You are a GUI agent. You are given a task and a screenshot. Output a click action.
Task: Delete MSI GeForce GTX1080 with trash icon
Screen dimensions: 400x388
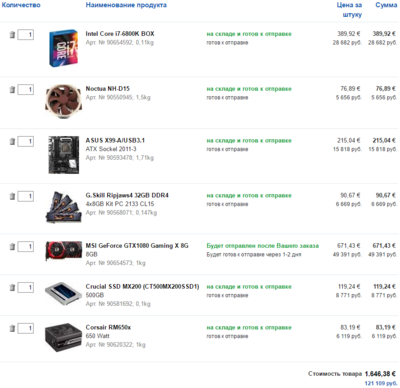point(12,247)
